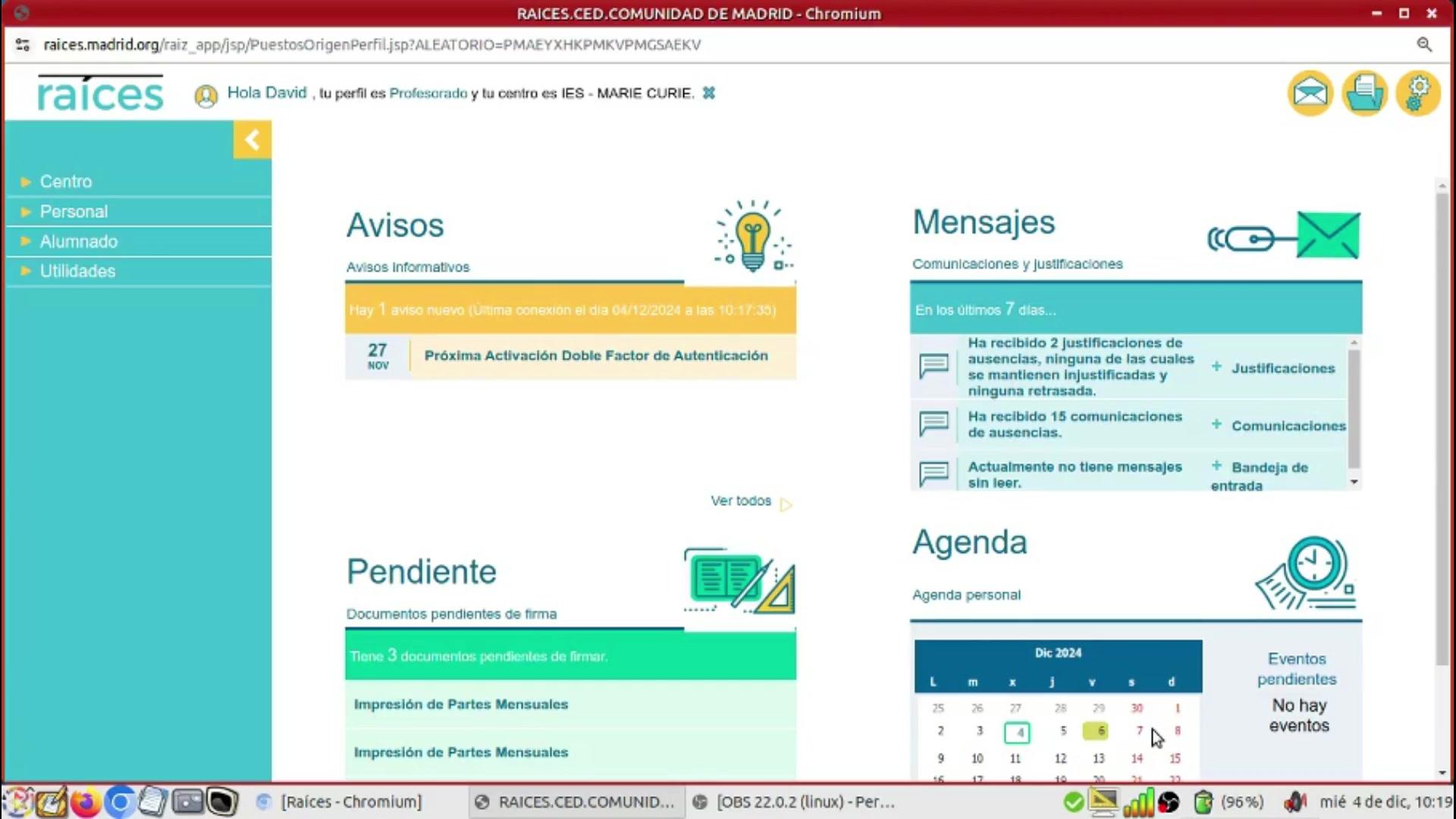Click Ver todos link under Avisos

[x=741, y=501]
